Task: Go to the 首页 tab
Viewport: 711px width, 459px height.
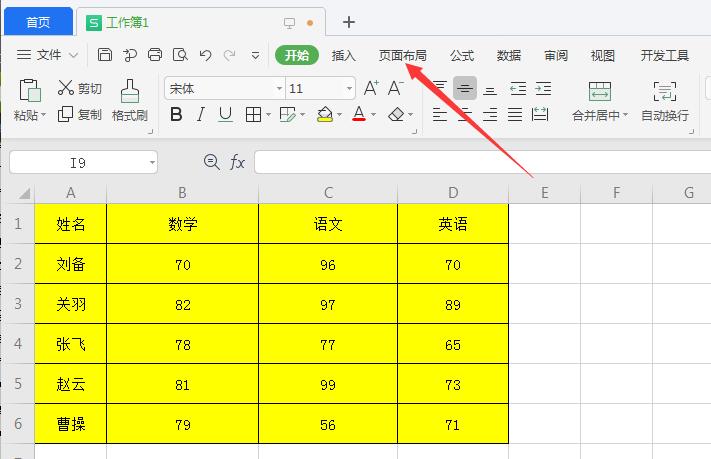Action: pos(38,22)
